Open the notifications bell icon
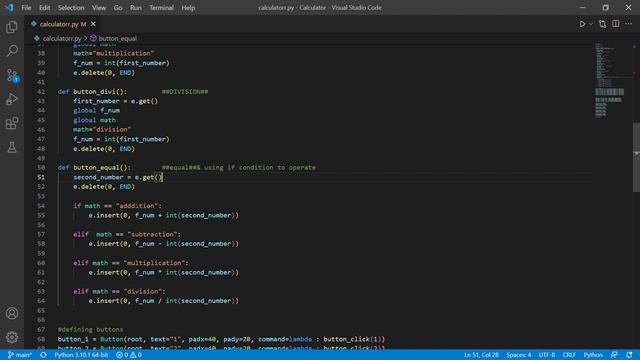The height and width of the screenshot is (360, 640). [x=629, y=355]
